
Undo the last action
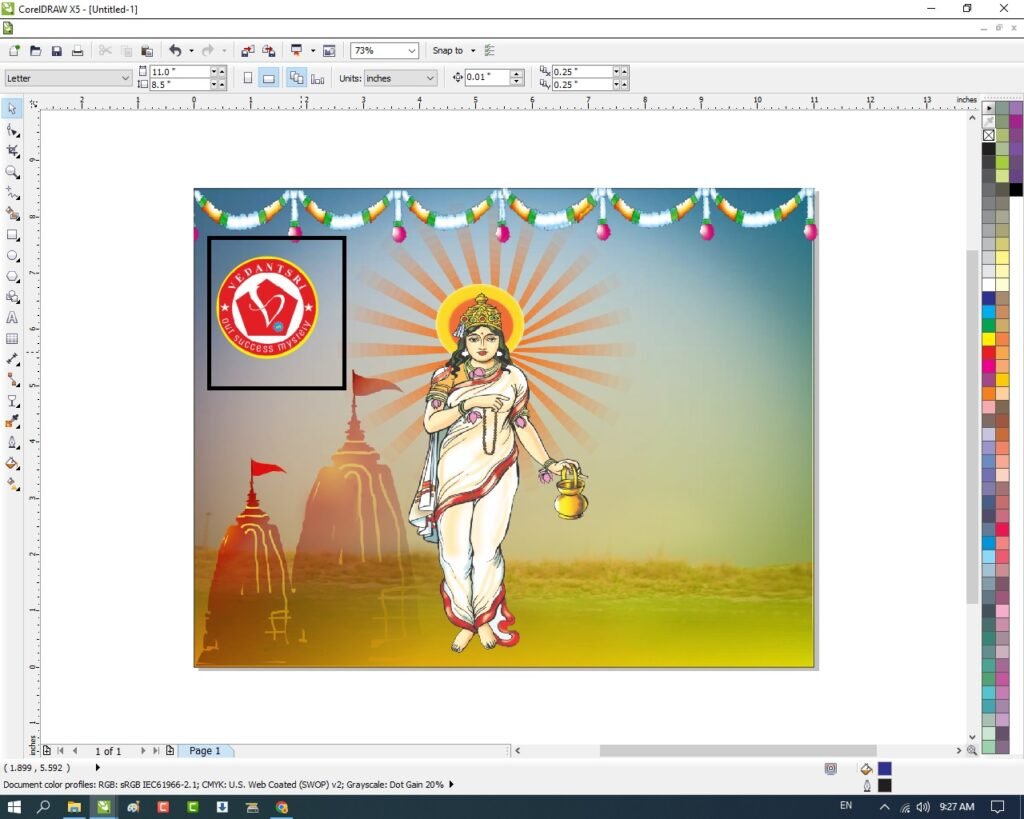pyautogui.click(x=175, y=50)
